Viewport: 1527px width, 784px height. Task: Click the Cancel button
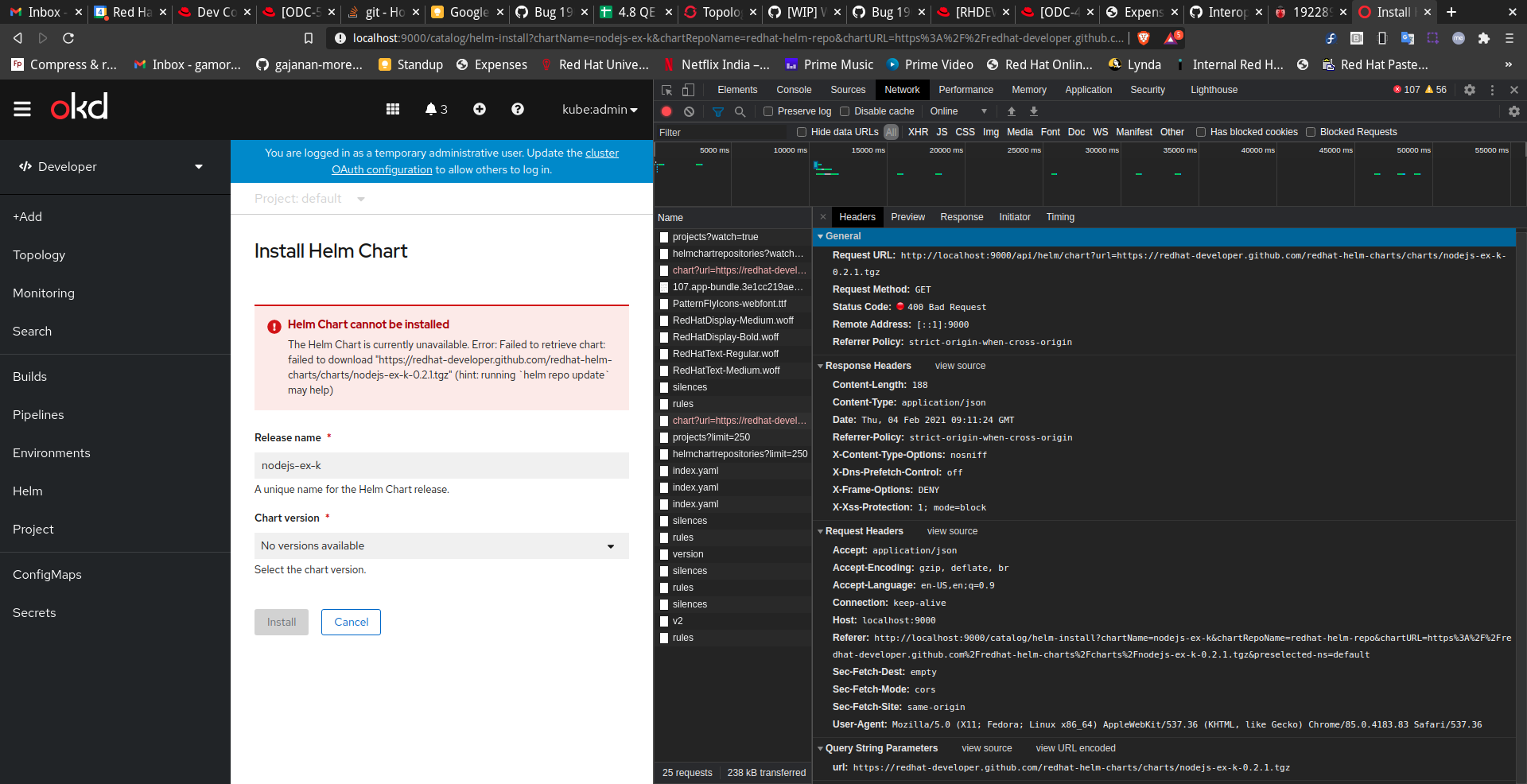(x=351, y=623)
